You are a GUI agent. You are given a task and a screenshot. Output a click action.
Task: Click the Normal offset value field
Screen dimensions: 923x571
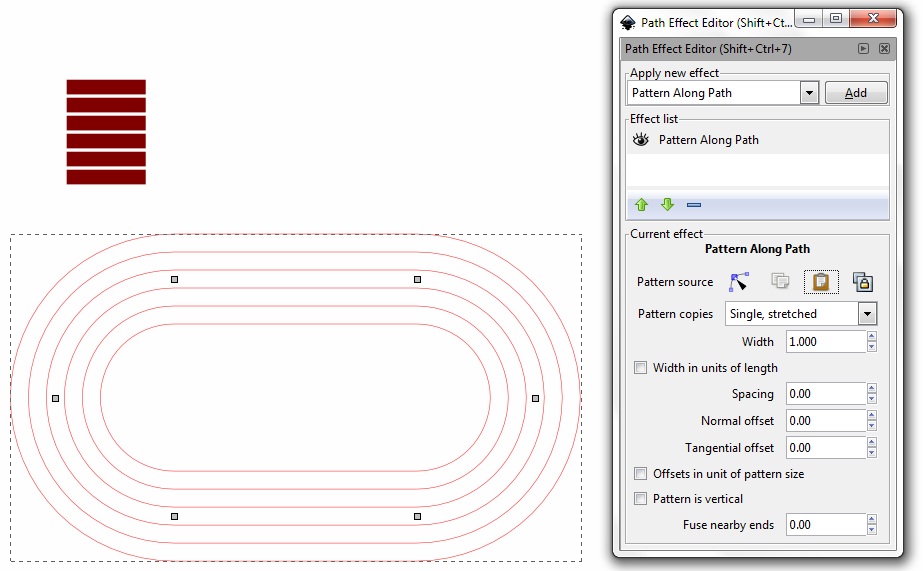[x=826, y=420]
